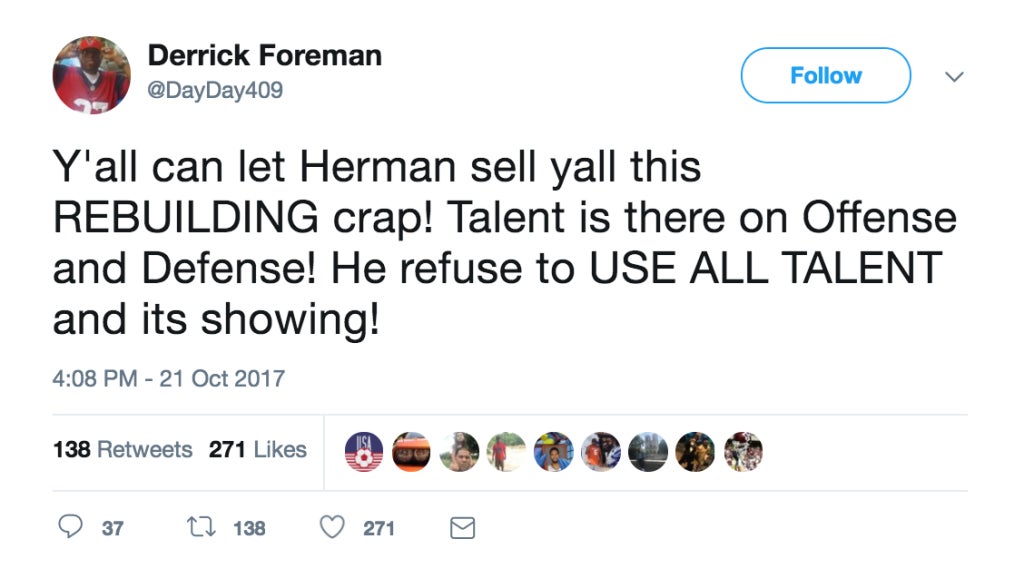Click the orange car avatar

coord(411,451)
